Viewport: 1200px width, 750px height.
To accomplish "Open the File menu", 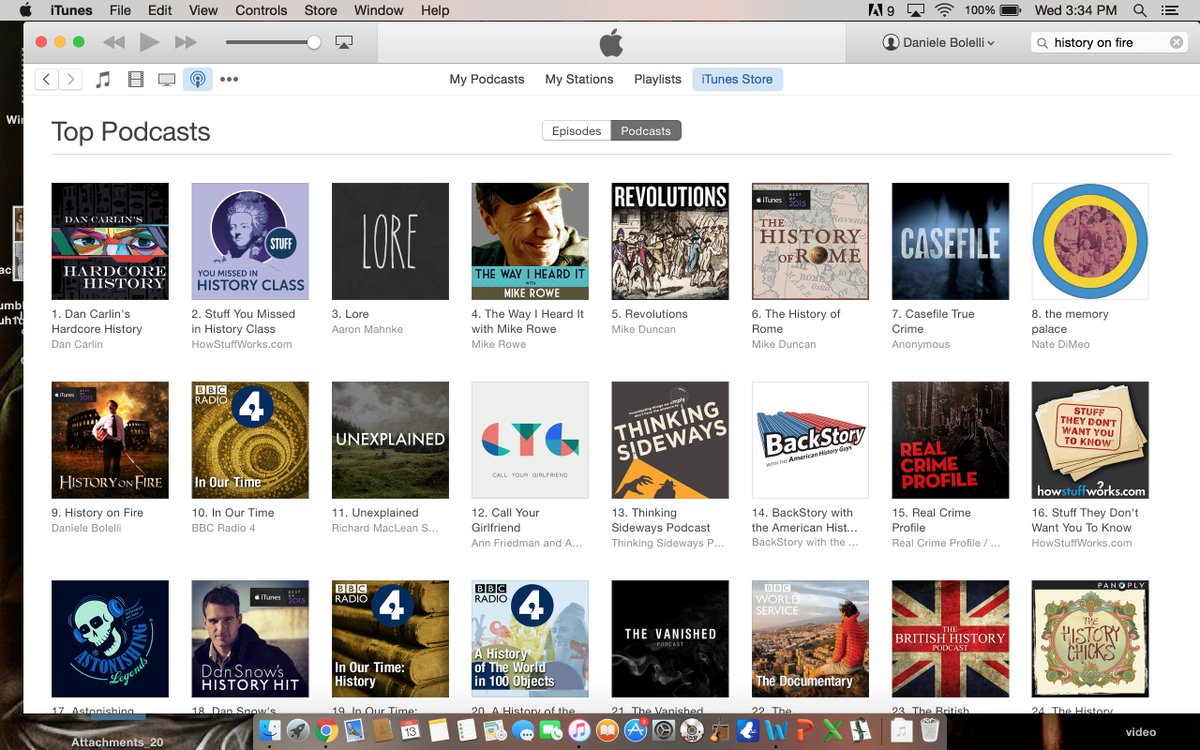I will pos(120,10).
